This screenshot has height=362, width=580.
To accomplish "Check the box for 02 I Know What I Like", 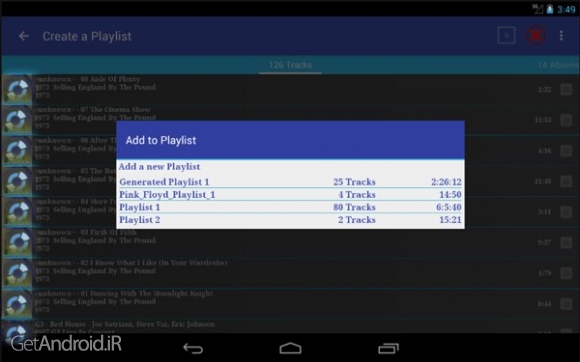I will tap(566, 273).
